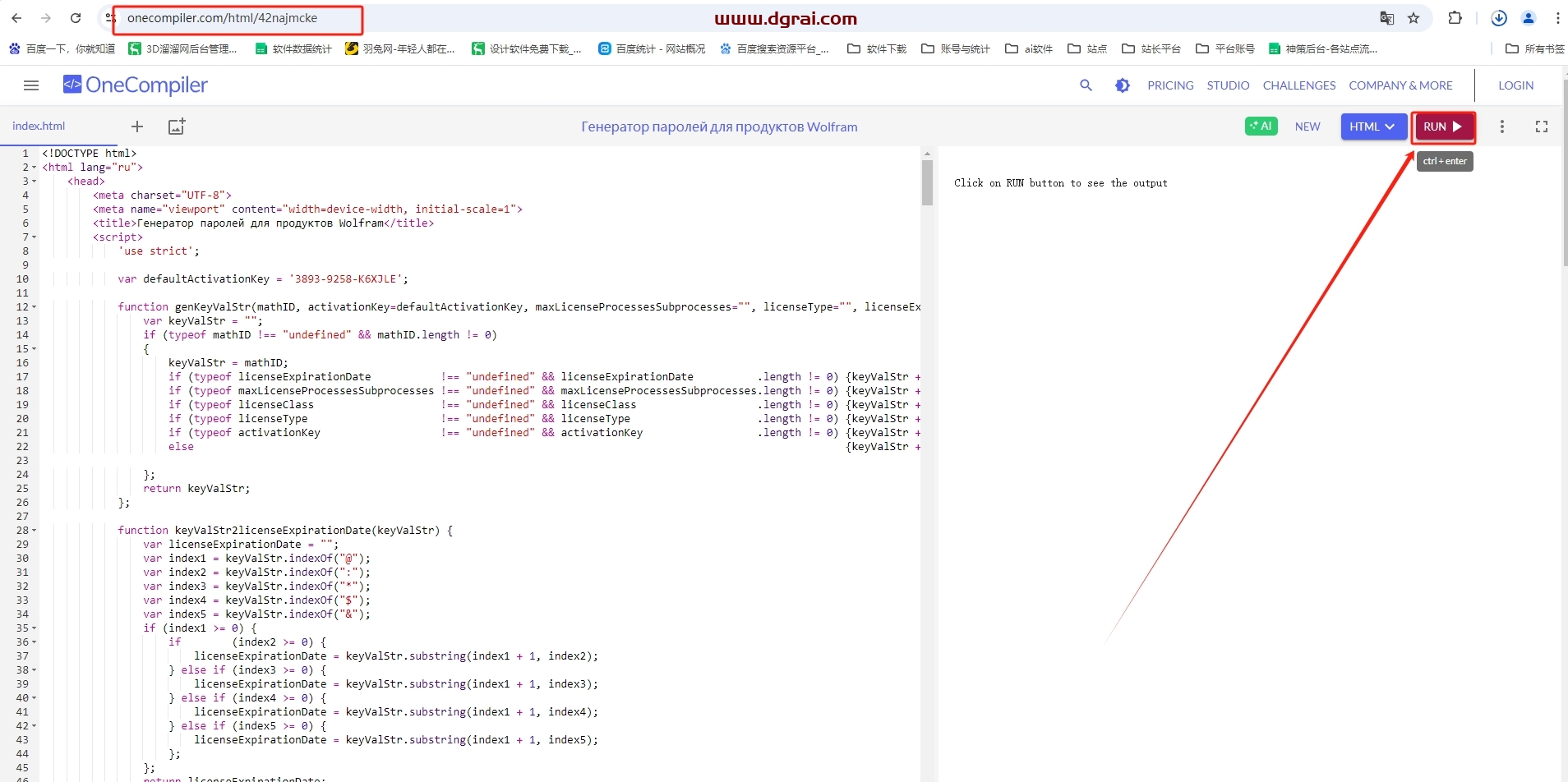Open the browser profile avatar

pos(1529,18)
